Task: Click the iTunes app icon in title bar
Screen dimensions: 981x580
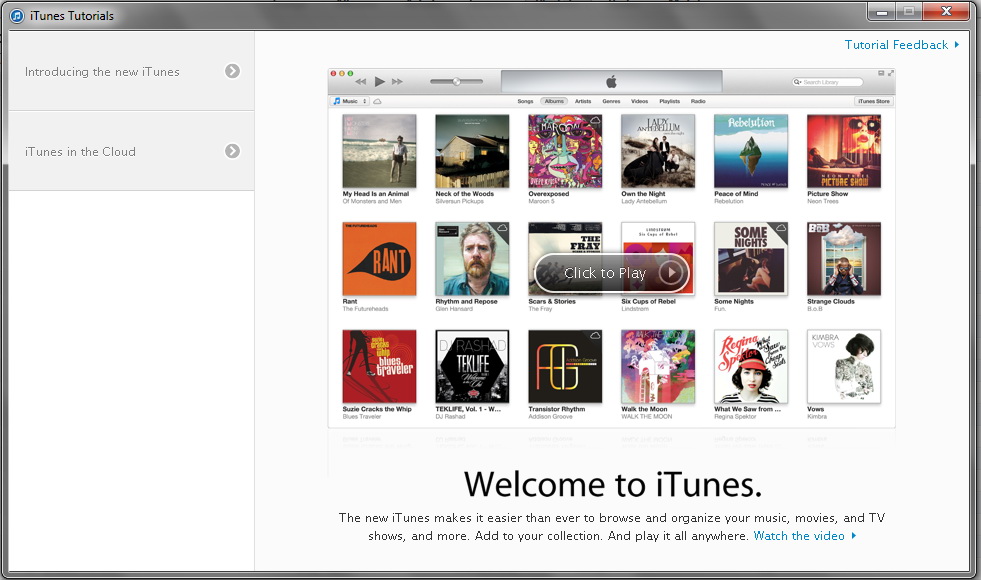Action: (17, 16)
